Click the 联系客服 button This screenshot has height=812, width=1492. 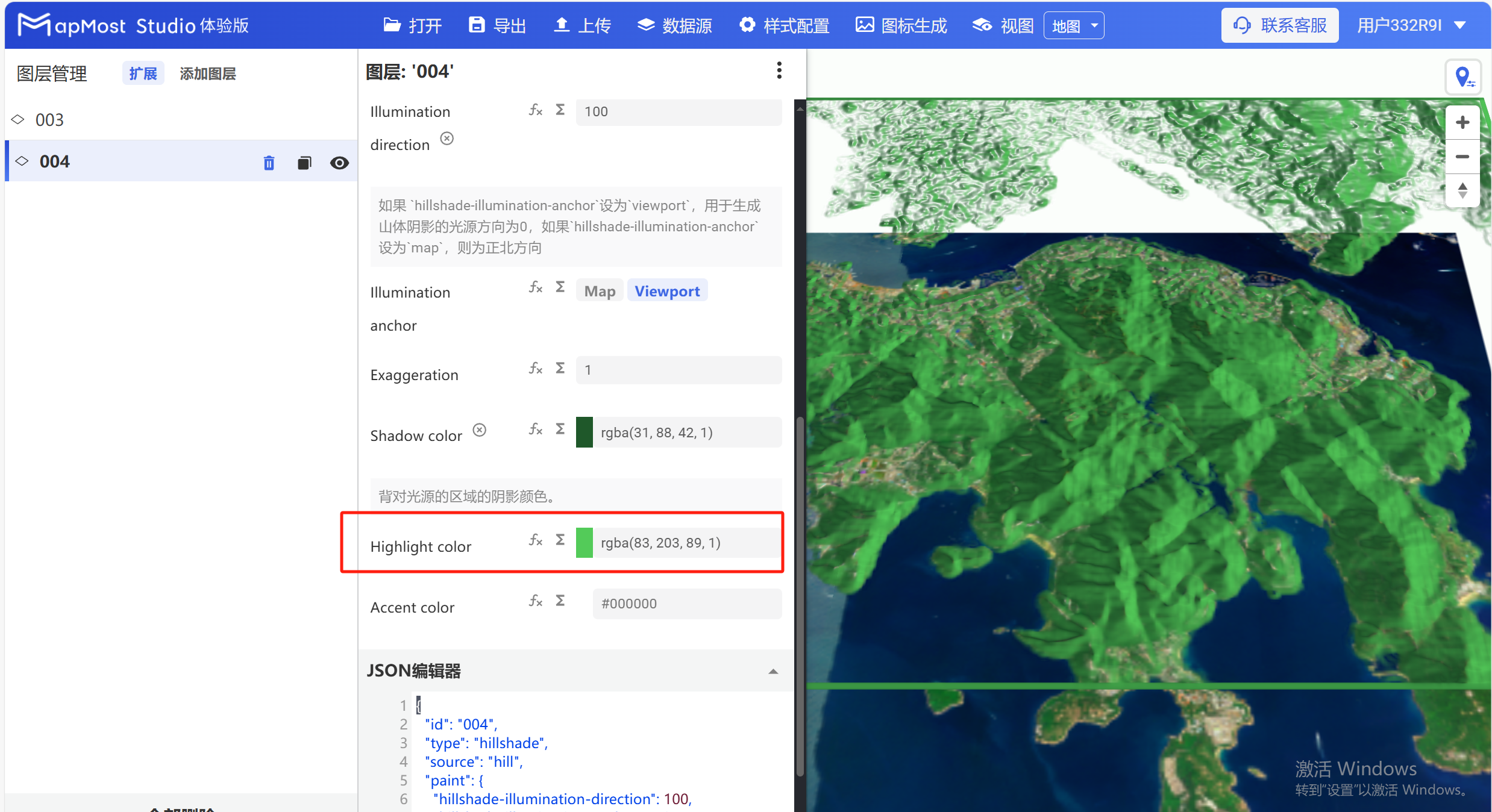tap(1280, 25)
